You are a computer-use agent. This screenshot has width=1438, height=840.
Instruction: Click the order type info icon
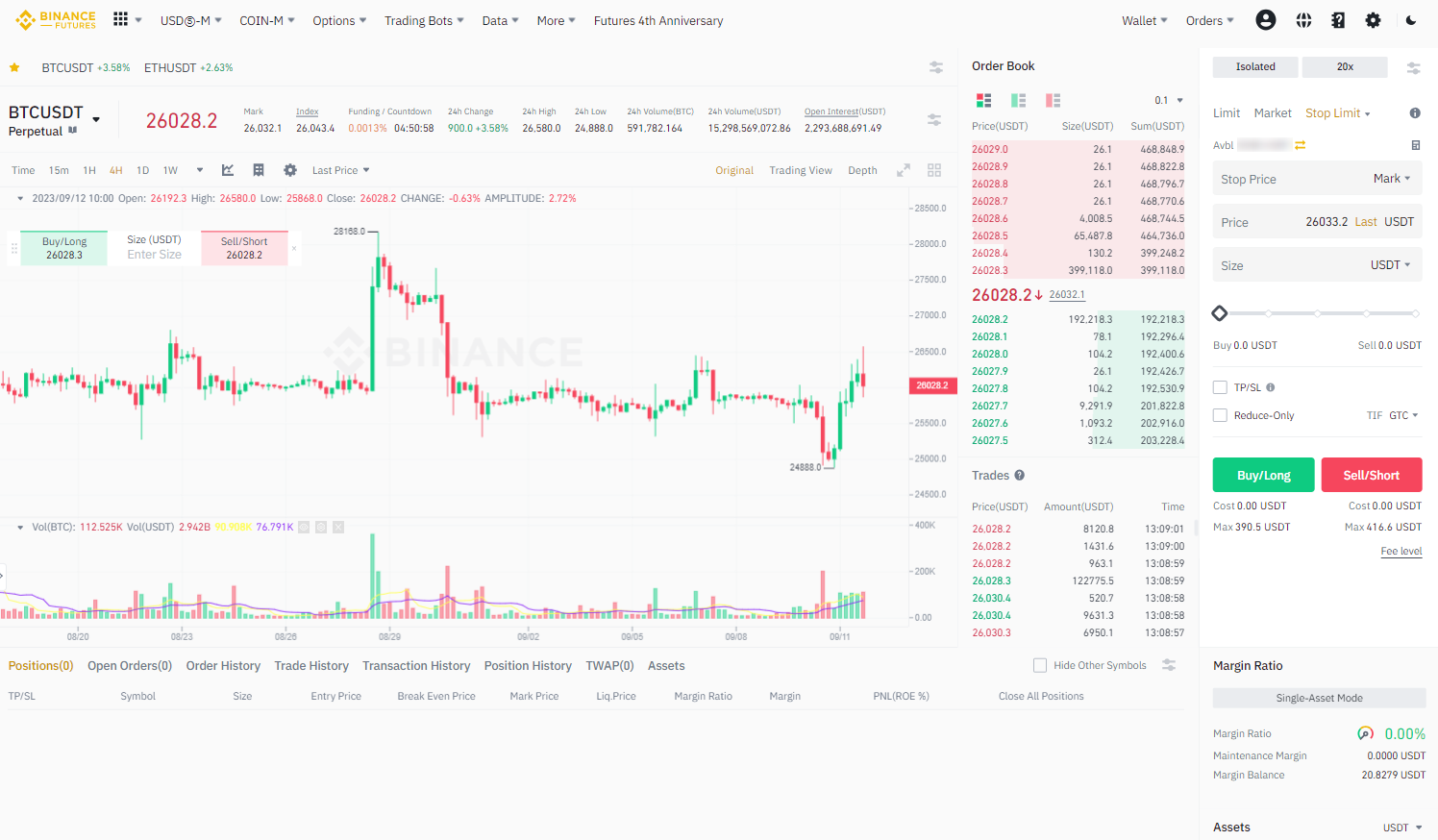1415,112
